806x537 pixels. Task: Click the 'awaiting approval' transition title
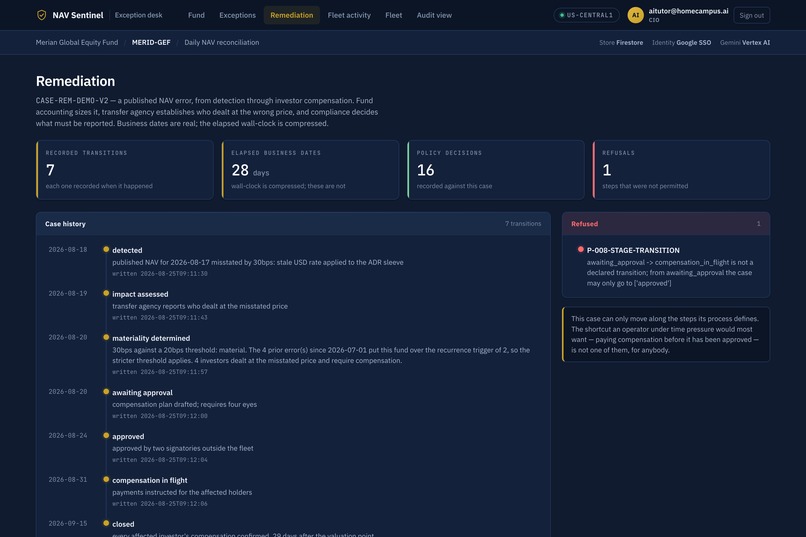(x=142, y=393)
